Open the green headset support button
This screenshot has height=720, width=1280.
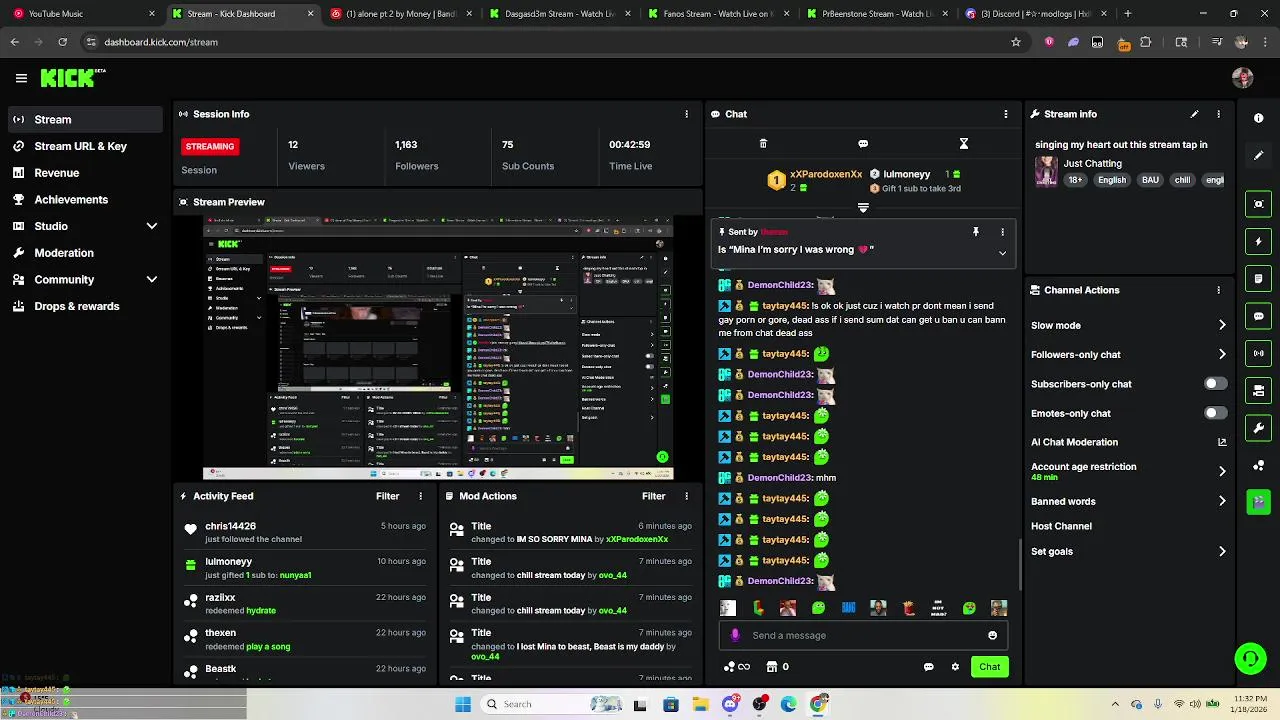1250,658
